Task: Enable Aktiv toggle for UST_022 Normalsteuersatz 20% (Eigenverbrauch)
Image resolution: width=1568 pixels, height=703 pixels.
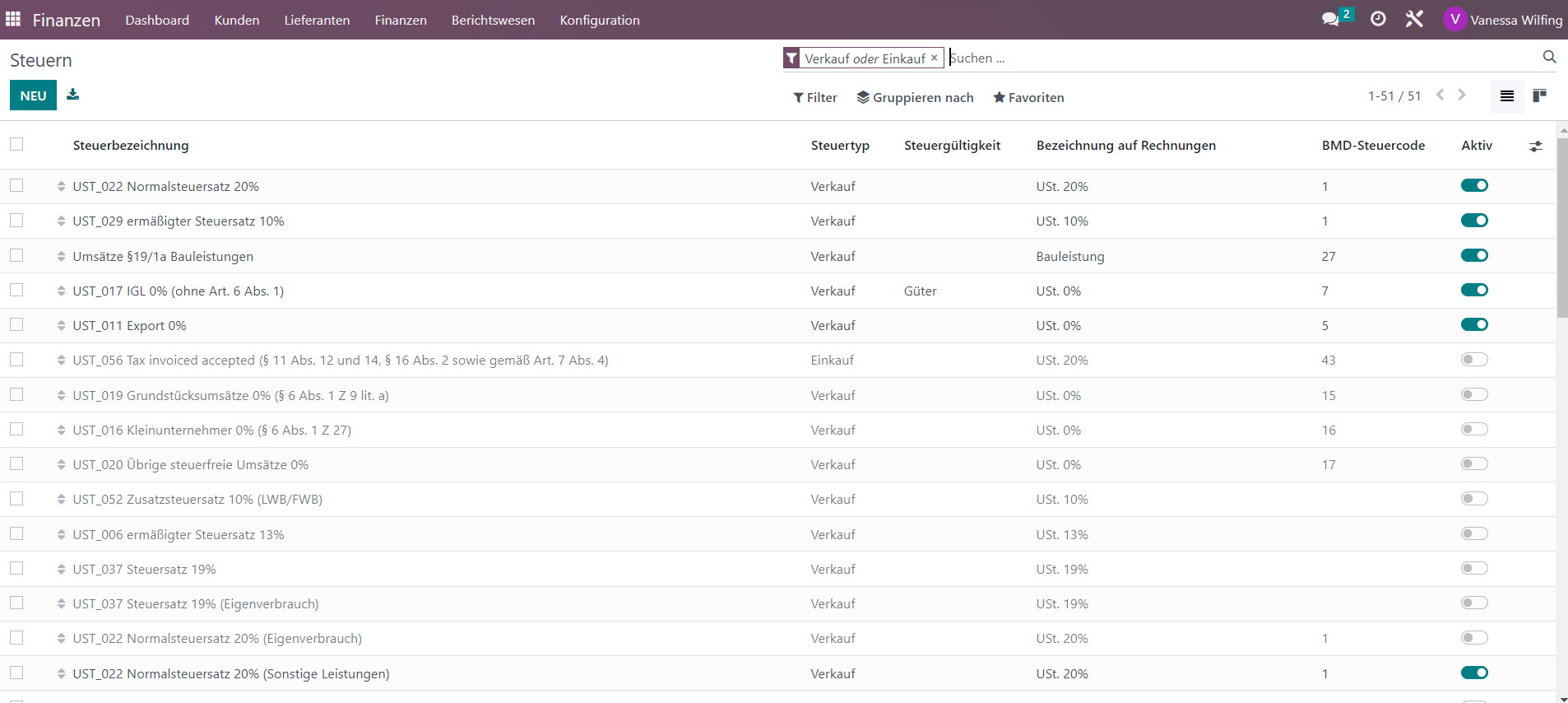Action: click(1474, 637)
